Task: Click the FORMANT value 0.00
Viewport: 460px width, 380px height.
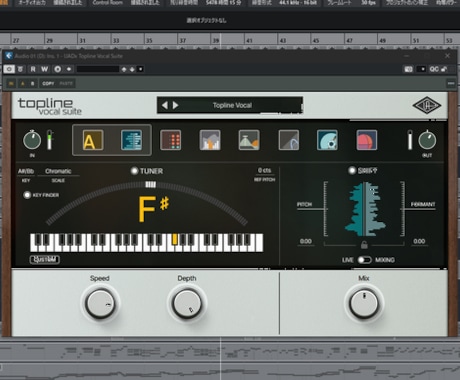Action: (419, 241)
